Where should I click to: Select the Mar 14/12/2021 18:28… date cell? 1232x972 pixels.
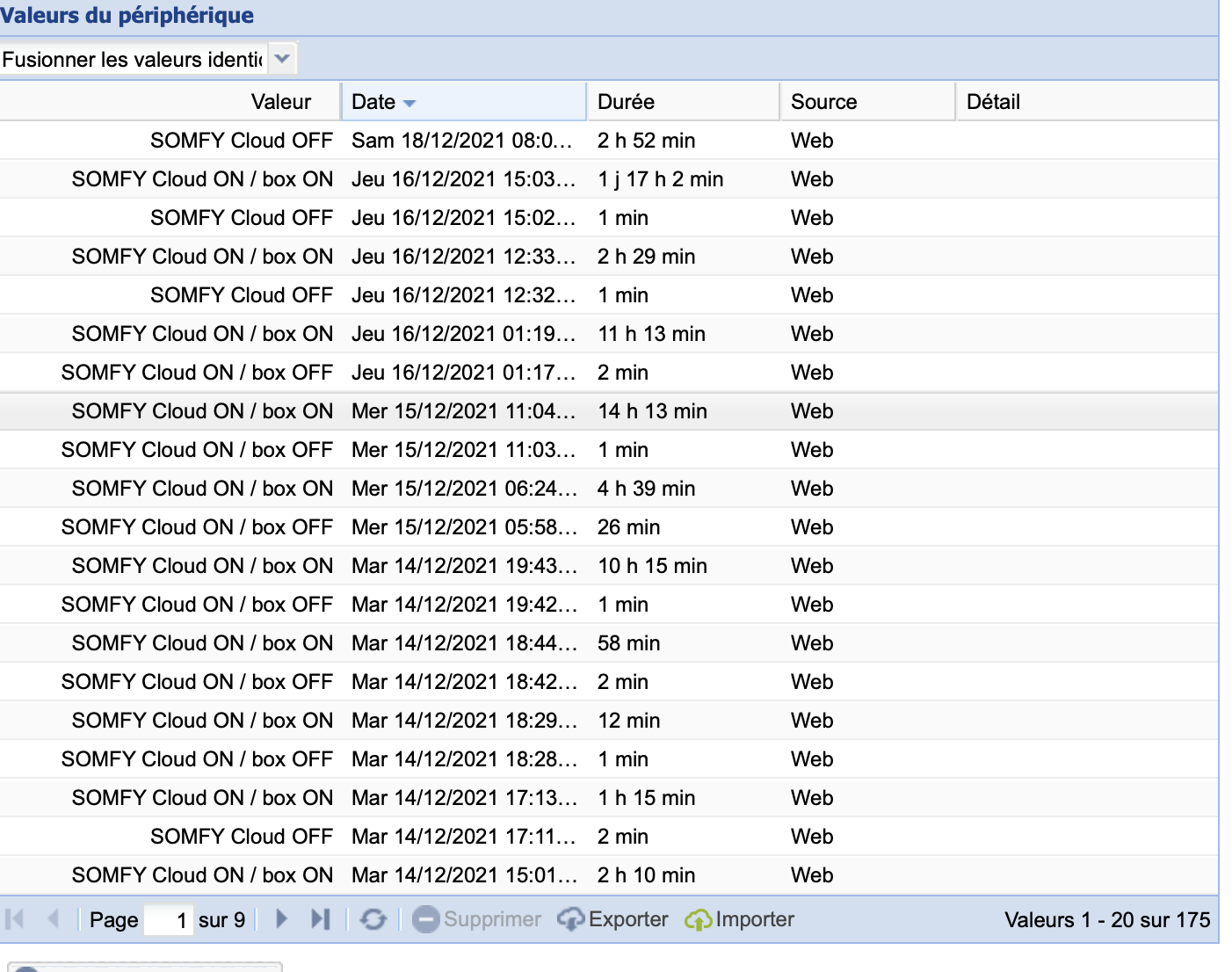(464, 759)
